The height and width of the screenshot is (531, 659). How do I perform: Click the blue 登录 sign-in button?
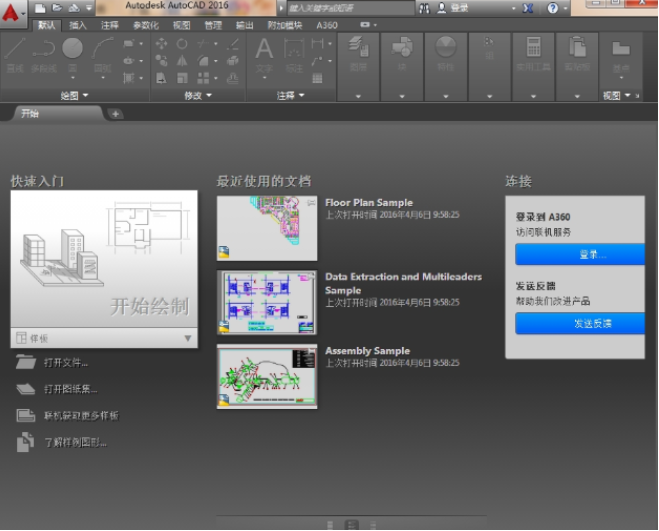[580, 254]
